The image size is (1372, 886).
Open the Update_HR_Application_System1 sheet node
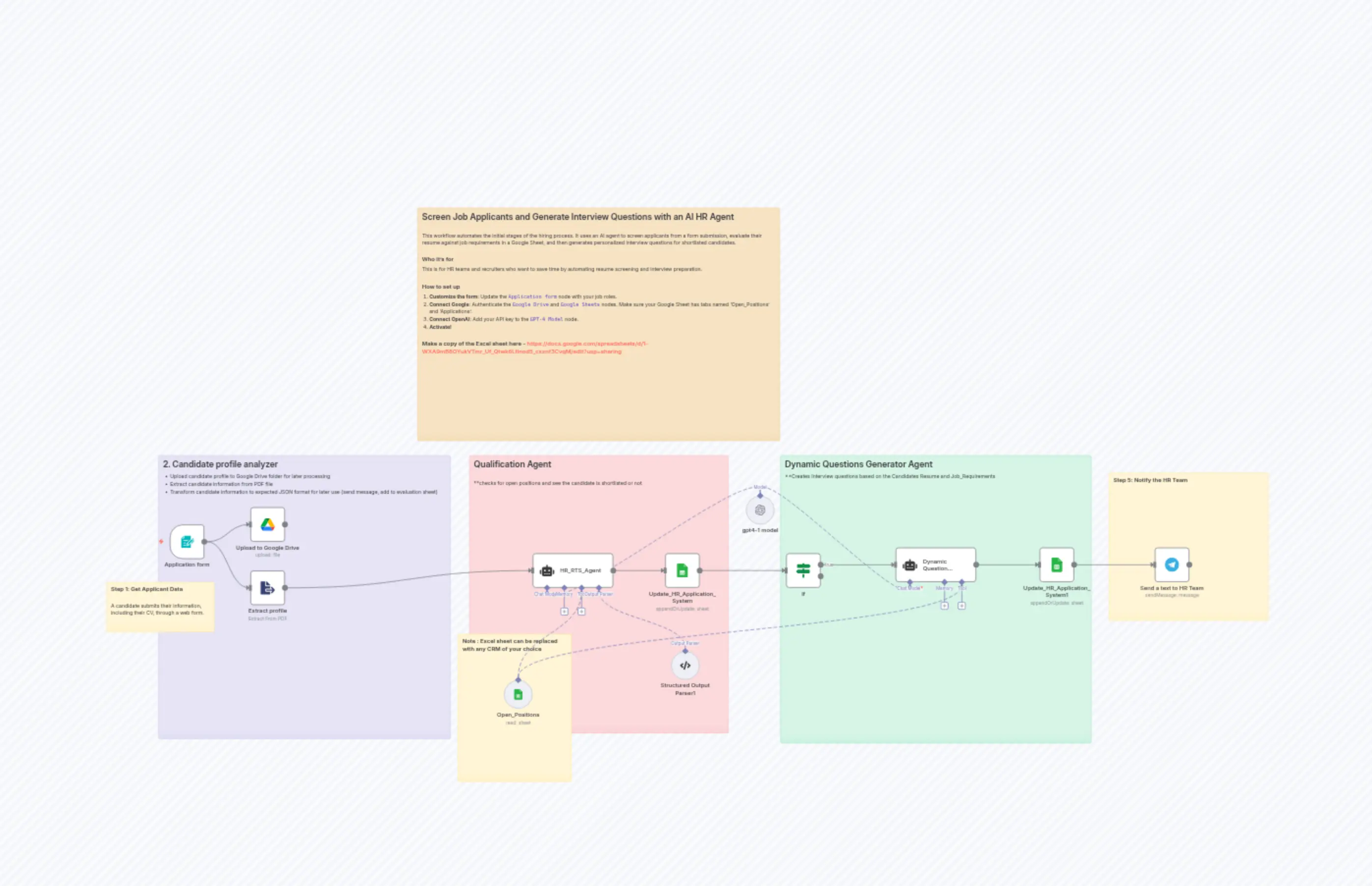[1057, 564]
